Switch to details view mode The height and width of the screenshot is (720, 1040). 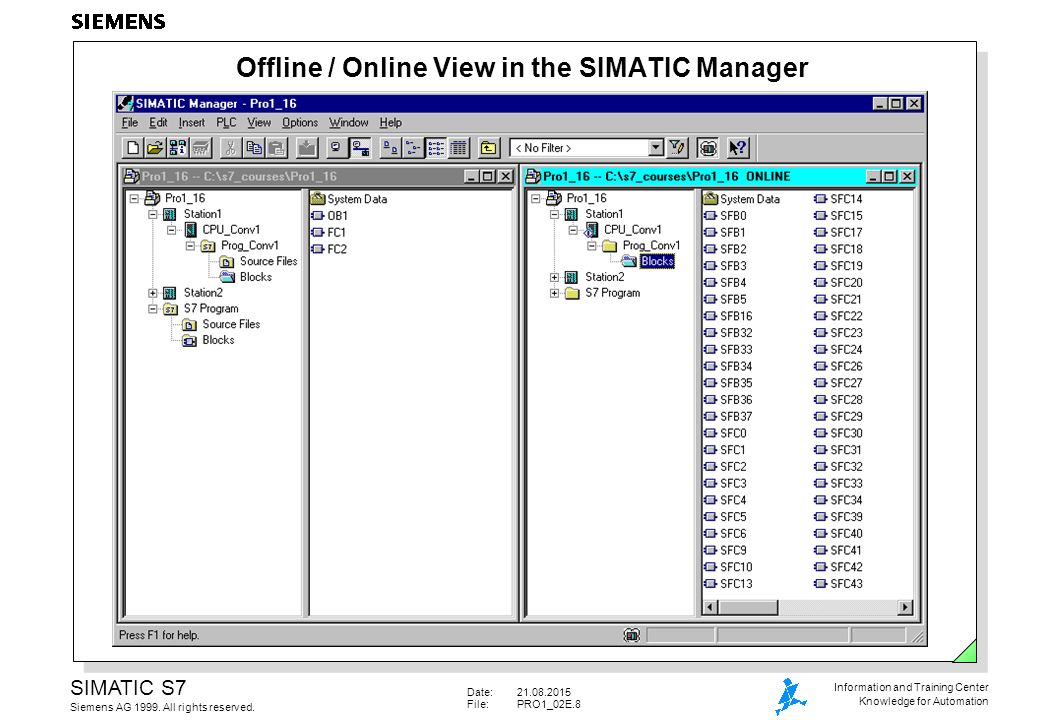click(458, 148)
